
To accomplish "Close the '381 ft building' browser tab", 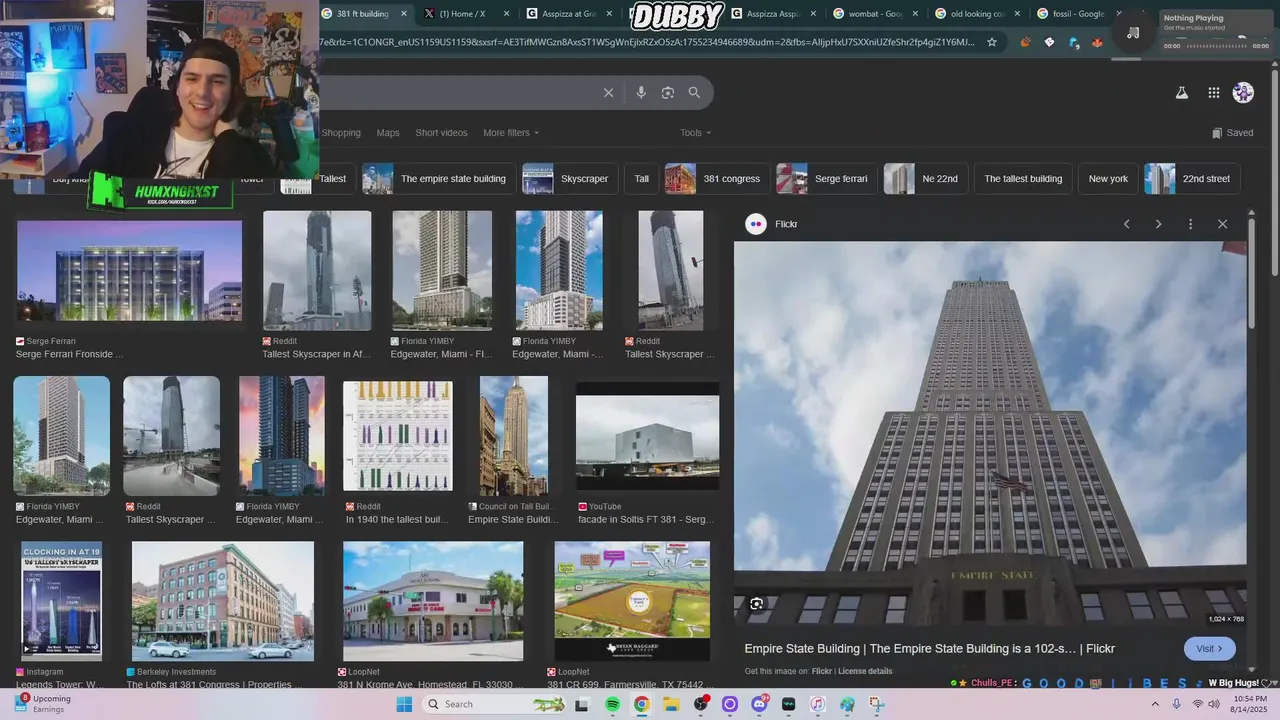I will 404,14.
